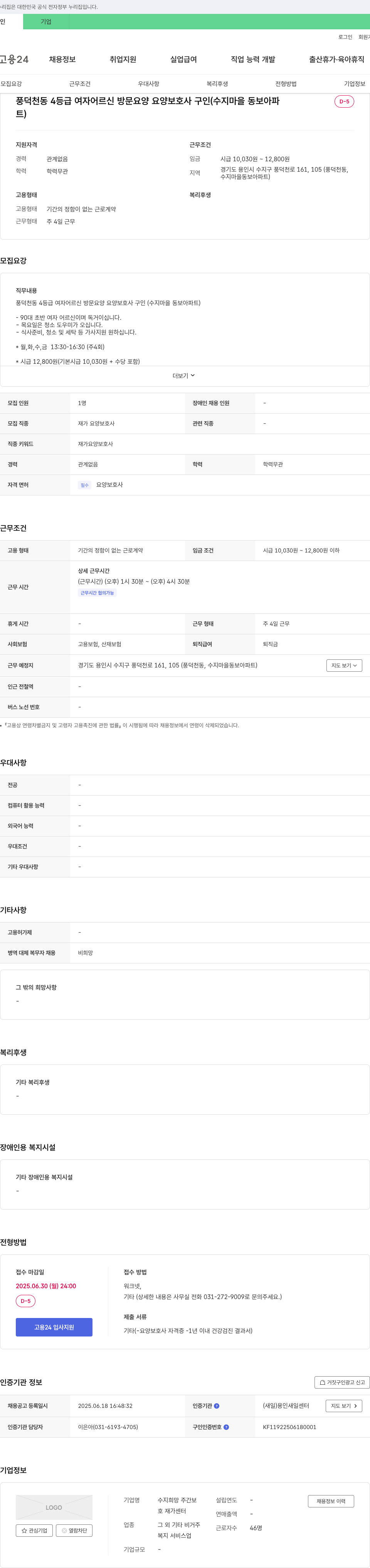
Task: Open the 채용정보 main menu
Action: tap(62, 59)
